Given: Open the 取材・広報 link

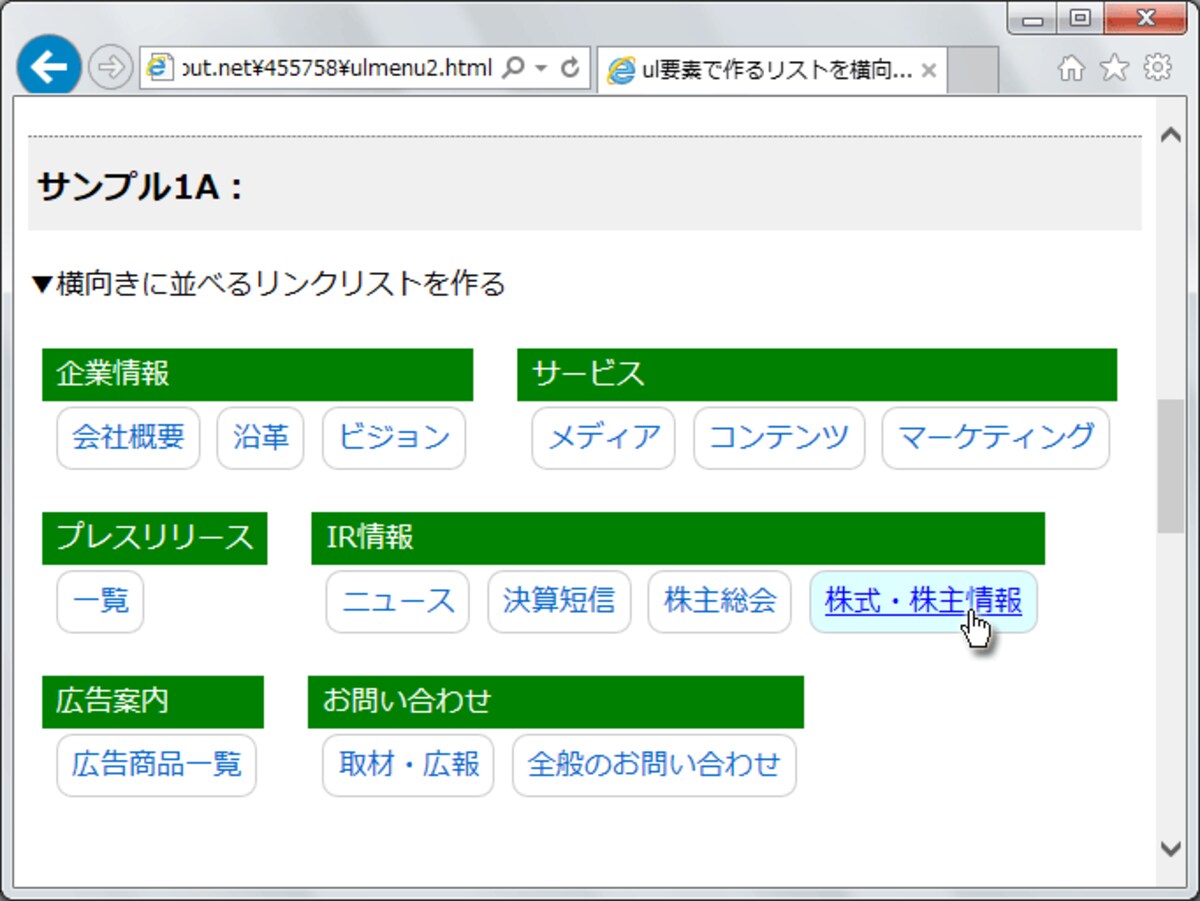Looking at the screenshot, I should (x=408, y=765).
